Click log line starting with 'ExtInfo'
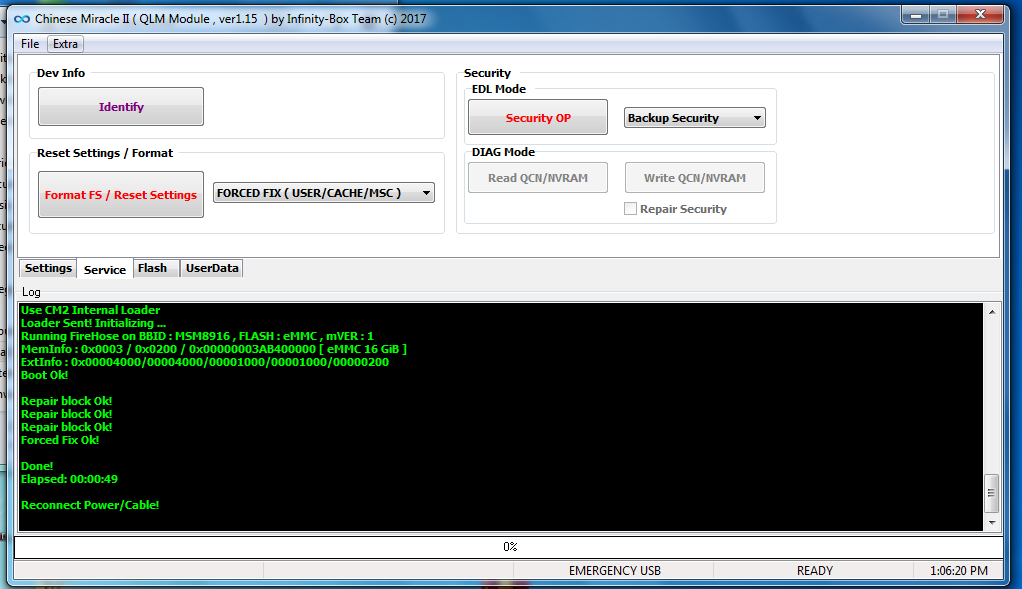Viewport: 1022px width, 589px height. click(205, 362)
